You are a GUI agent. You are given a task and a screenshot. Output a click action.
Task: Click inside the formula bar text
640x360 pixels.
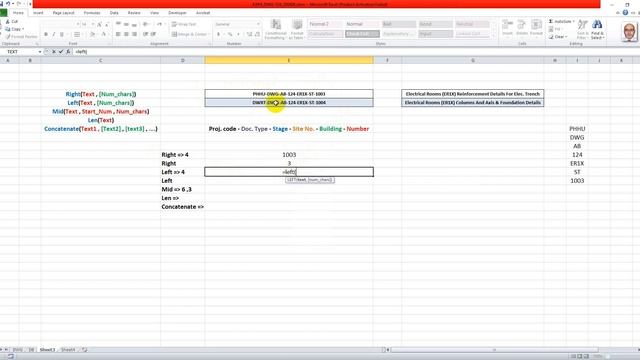(355, 52)
